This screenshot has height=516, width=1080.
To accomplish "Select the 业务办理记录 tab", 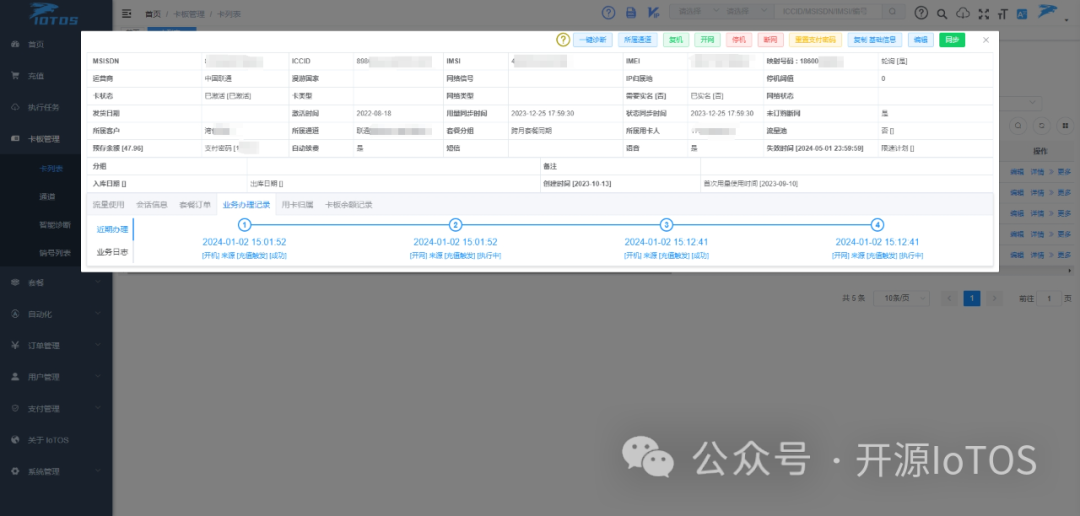I will point(246,205).
